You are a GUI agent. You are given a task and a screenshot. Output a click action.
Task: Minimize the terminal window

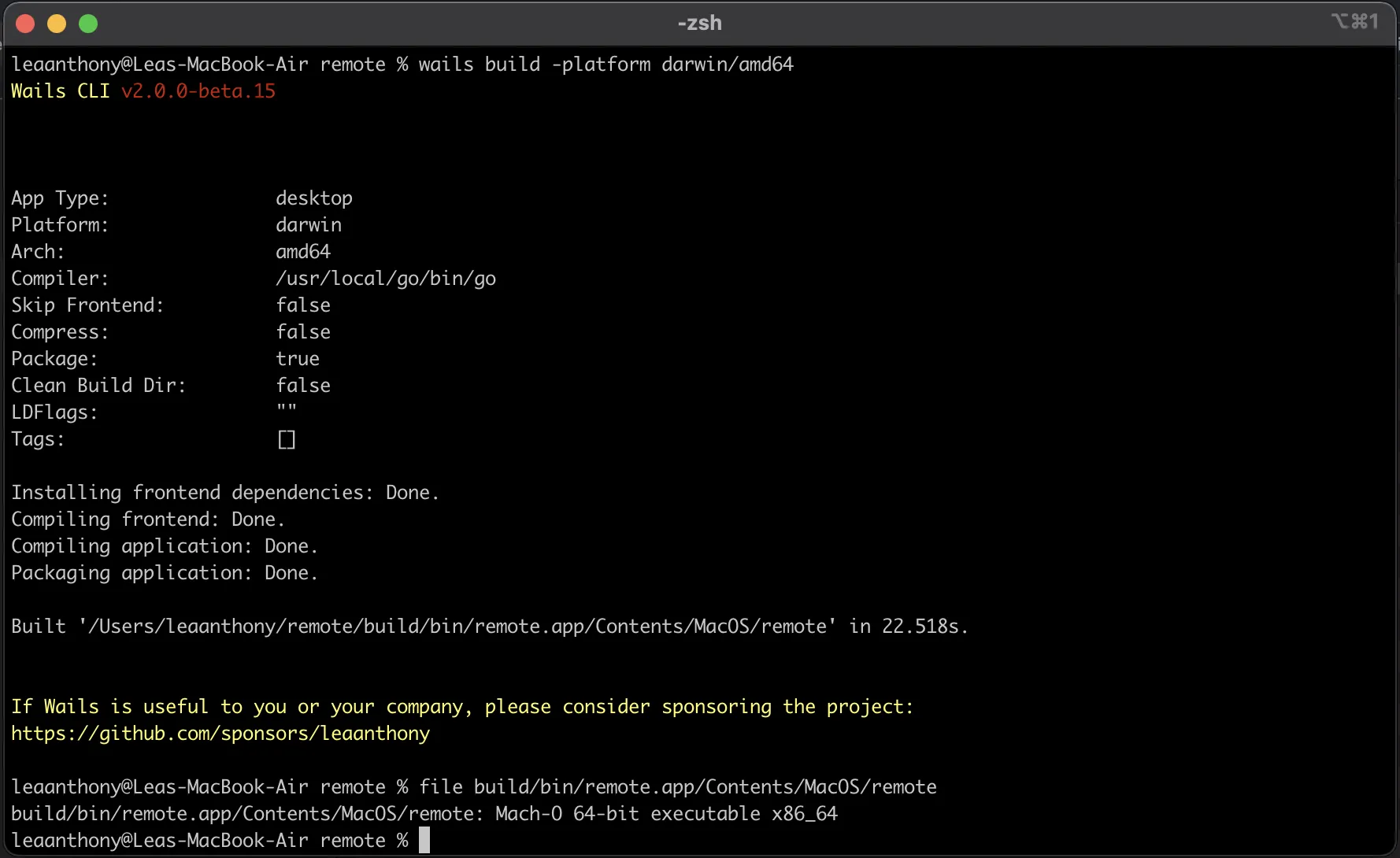tap(56, 23)
